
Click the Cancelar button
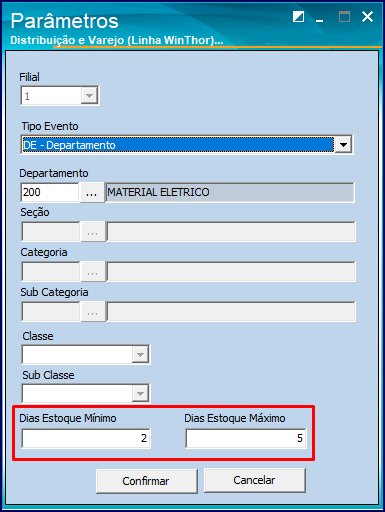point(255,480)
